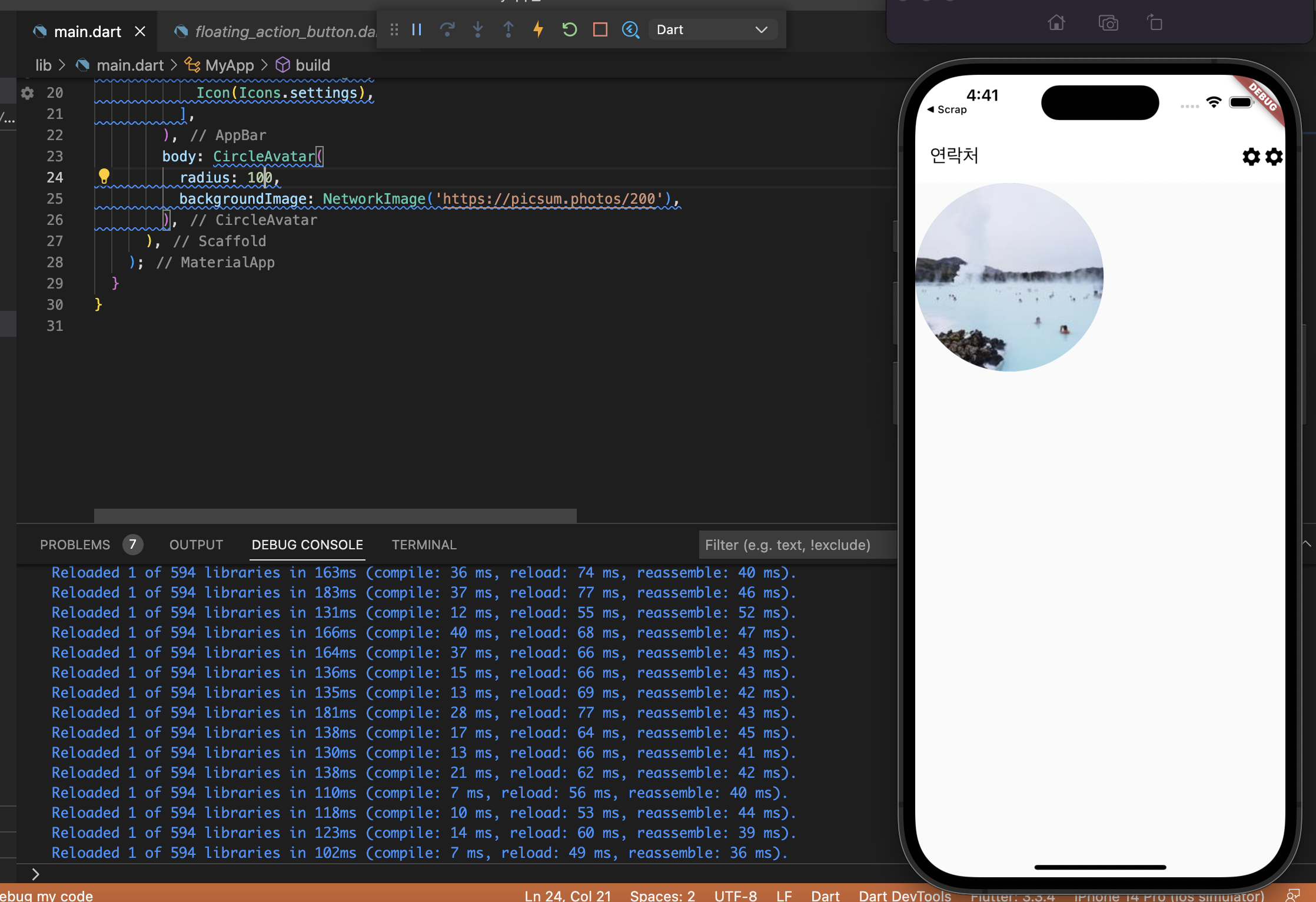Click MyApp in the breadcrumb path
1316x902 pixels.
coord(230,65)
